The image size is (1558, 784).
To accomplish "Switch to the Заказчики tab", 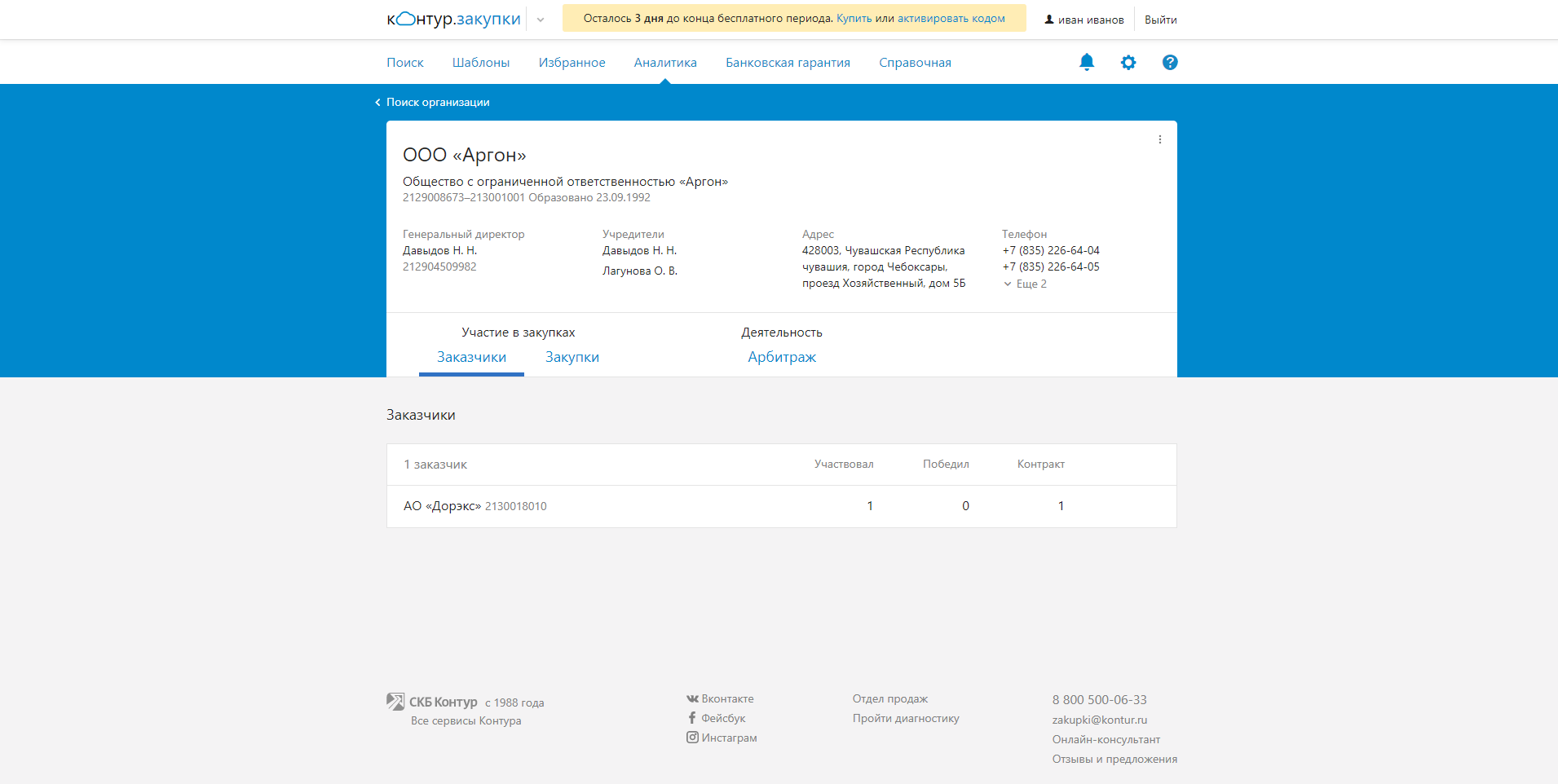I will pyautogui.click(x=471, y=357).
